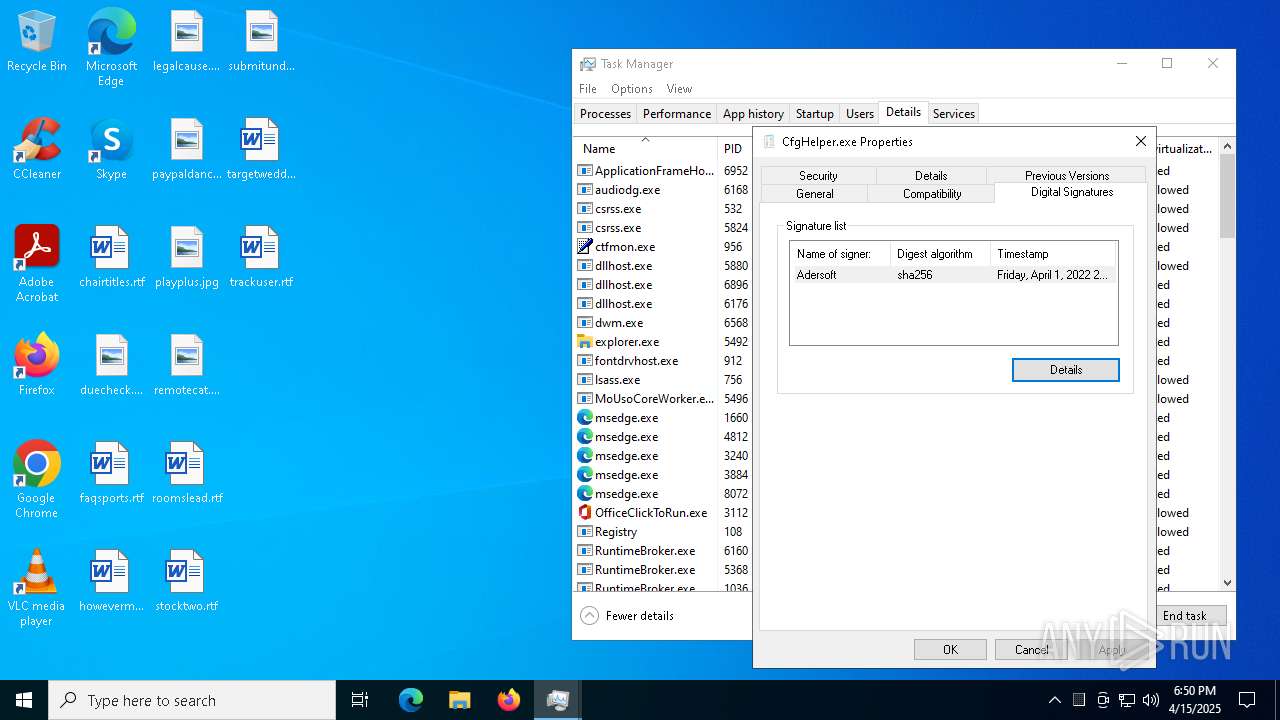Open Edge from the taskbar

click(410, 700)
